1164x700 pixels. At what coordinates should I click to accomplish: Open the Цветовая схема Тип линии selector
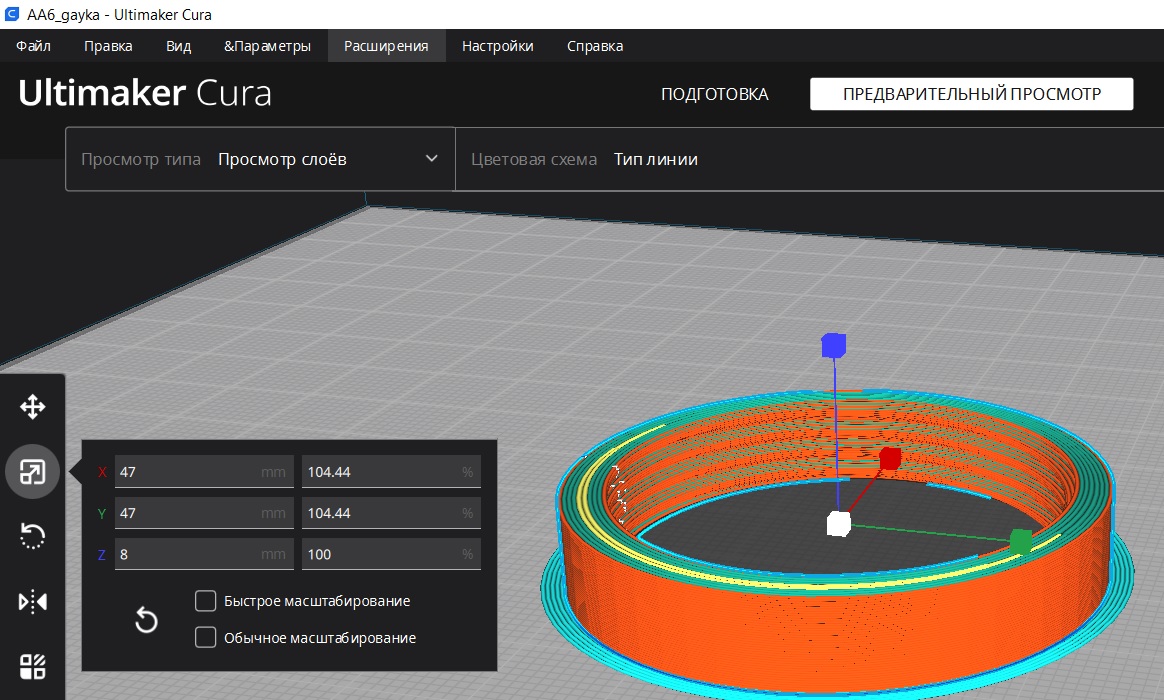pyautogui.click(x=809, y=159)
